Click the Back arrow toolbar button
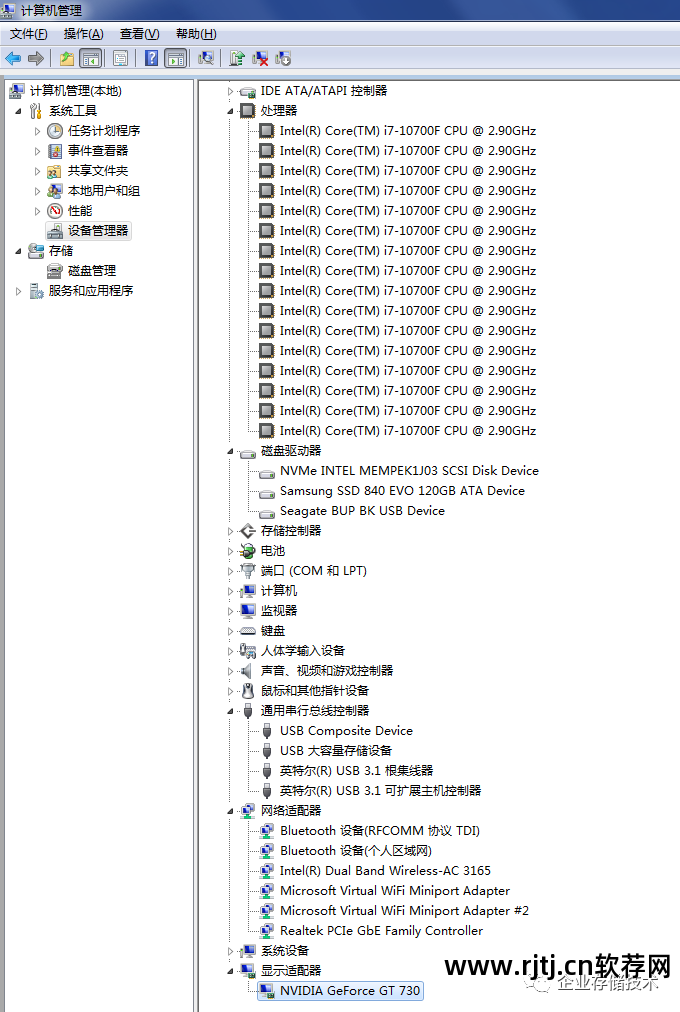This screenshot has height=1012, width=680. (14, 59)
